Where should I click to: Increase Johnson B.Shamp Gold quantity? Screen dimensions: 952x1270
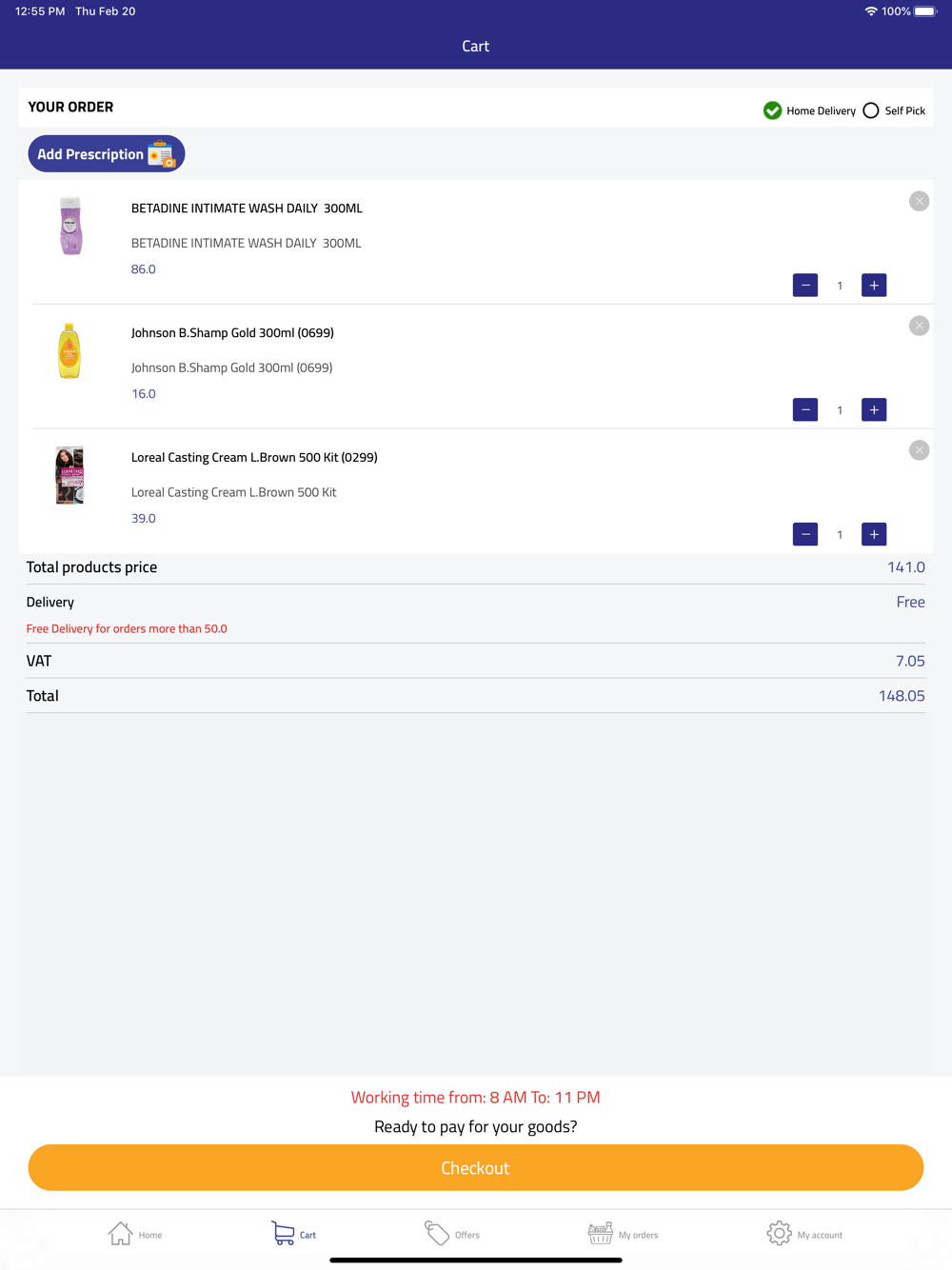click(x=874, y=410)
